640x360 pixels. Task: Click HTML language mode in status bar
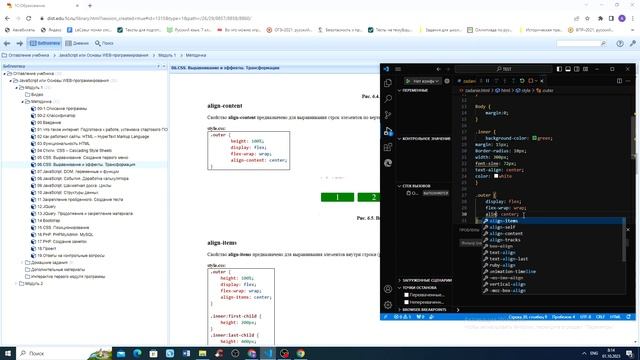tap(615, 317)
